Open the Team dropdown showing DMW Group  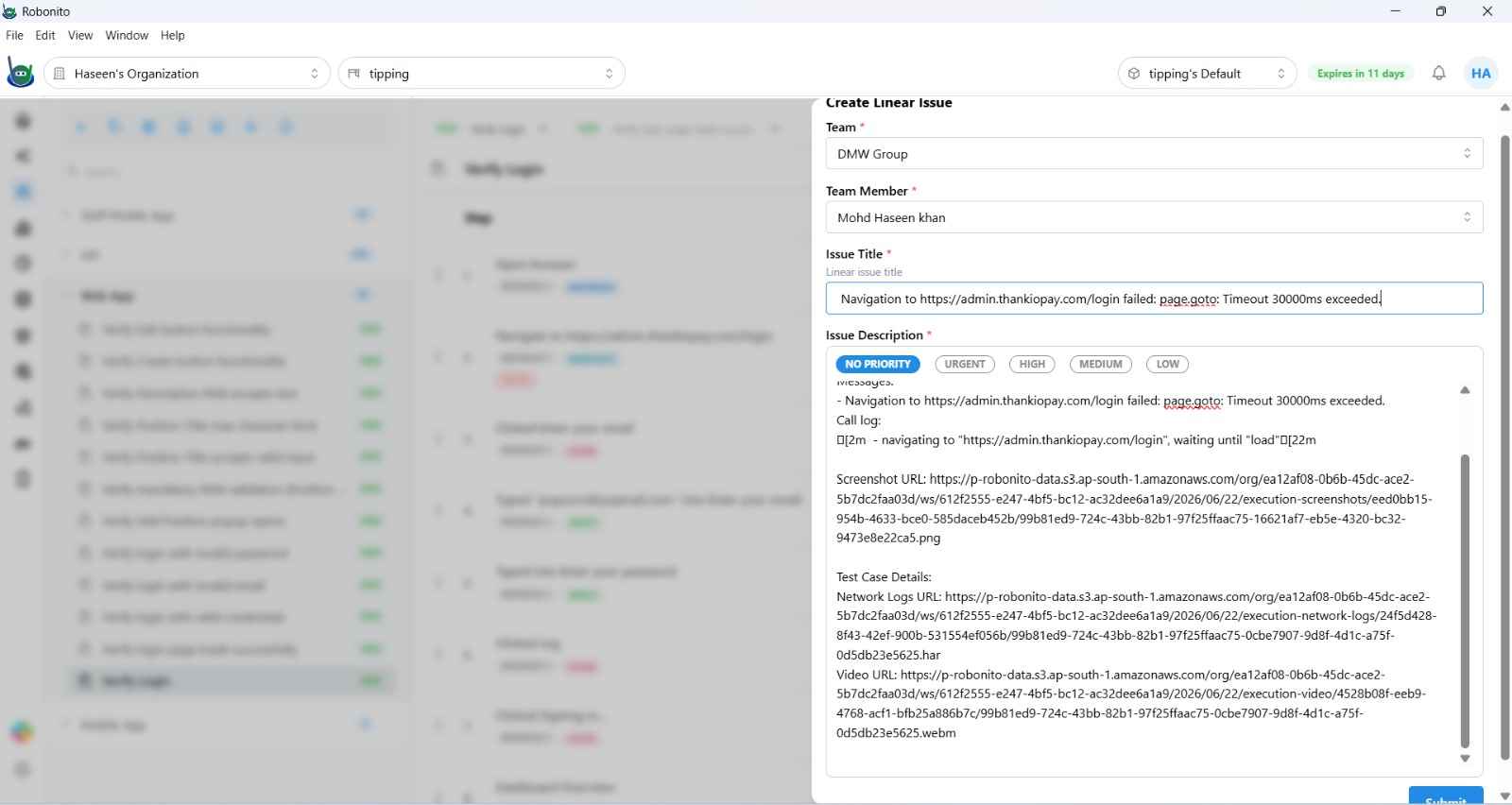(1154, 153)
